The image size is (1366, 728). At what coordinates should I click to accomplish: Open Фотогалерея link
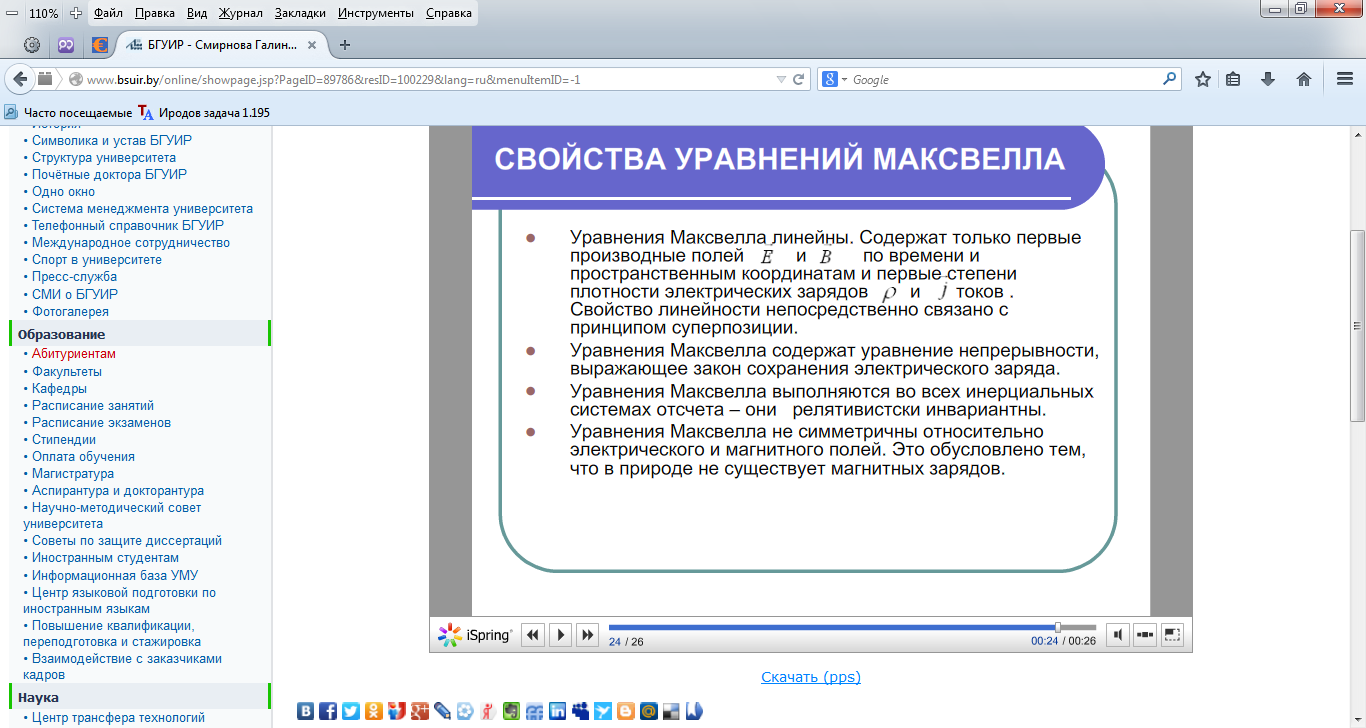coord(70,311)
